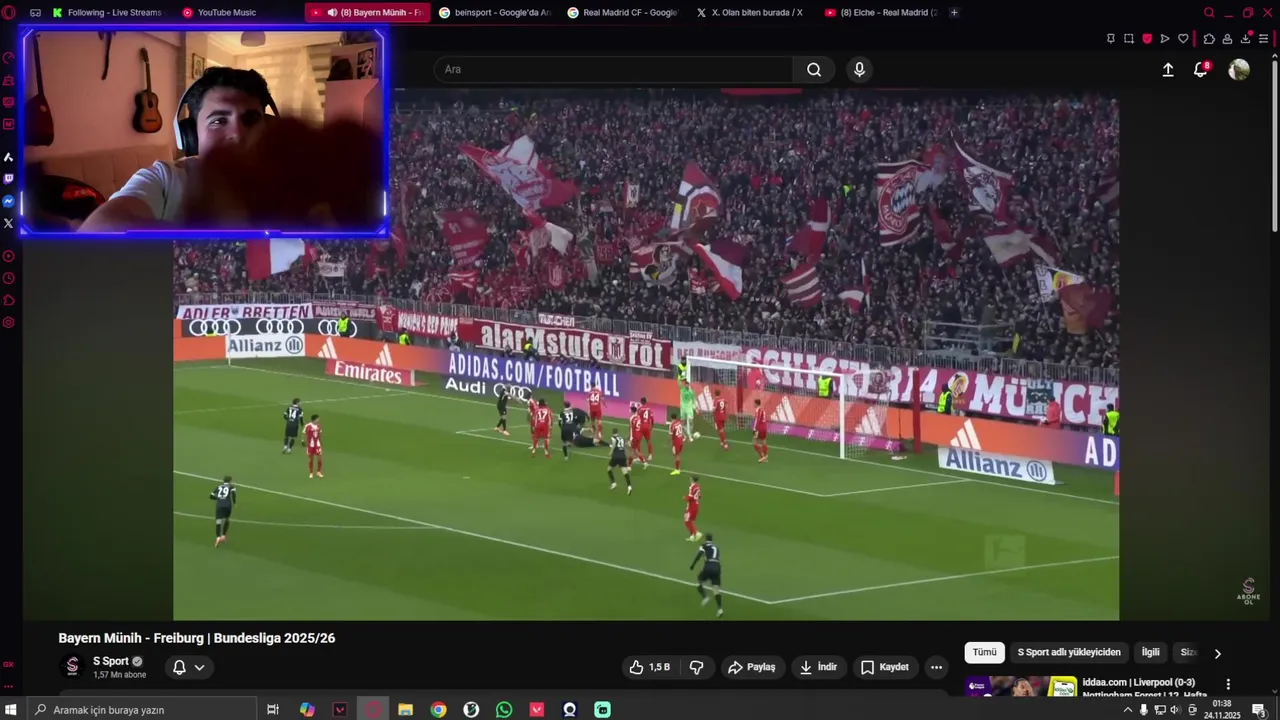The image size is (1280, 720).
Task: Open the YouTube account avatar menu
Action: point(1239,69)
